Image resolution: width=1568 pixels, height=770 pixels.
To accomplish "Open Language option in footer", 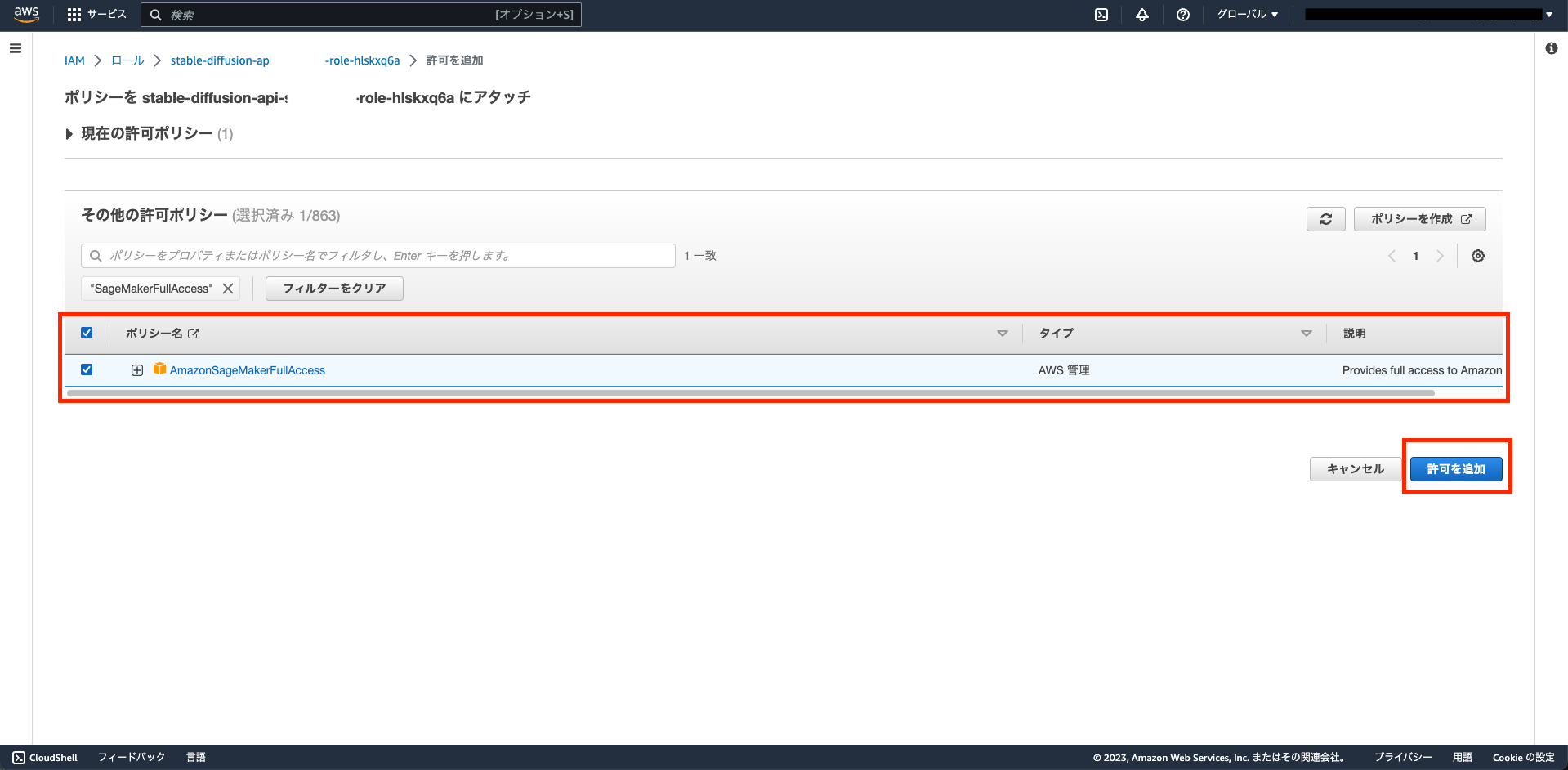I will [x=196, y=758].
